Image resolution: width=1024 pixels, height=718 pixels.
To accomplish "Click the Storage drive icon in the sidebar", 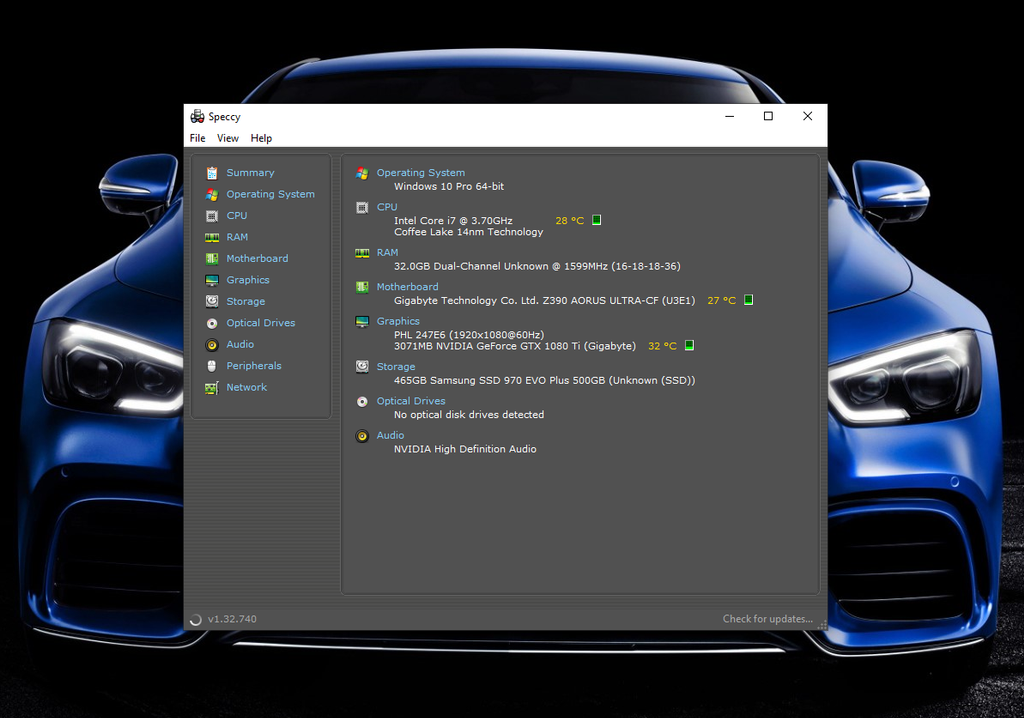I will 212,302.
